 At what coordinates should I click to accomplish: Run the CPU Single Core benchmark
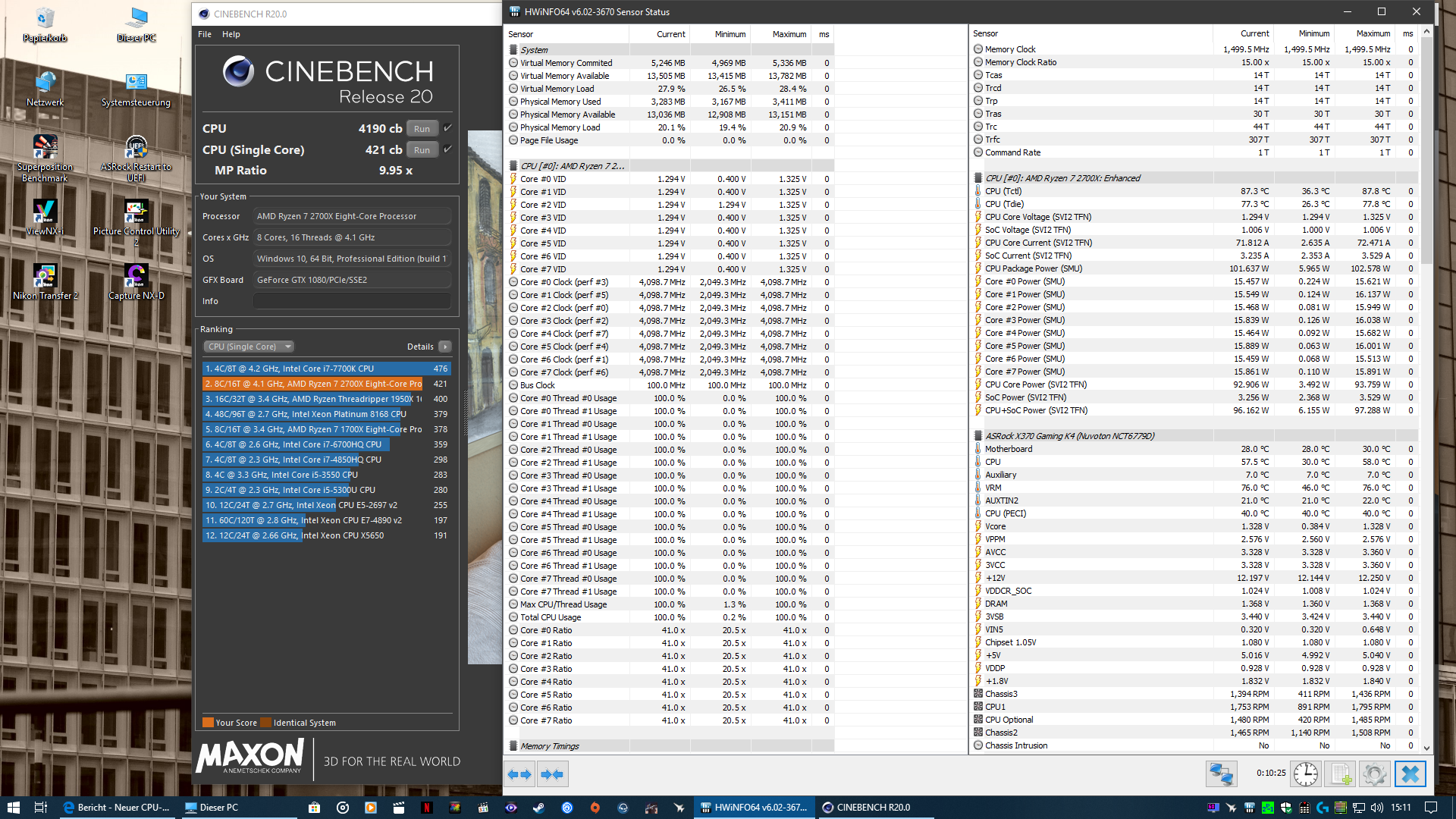[x=422, y=150]
